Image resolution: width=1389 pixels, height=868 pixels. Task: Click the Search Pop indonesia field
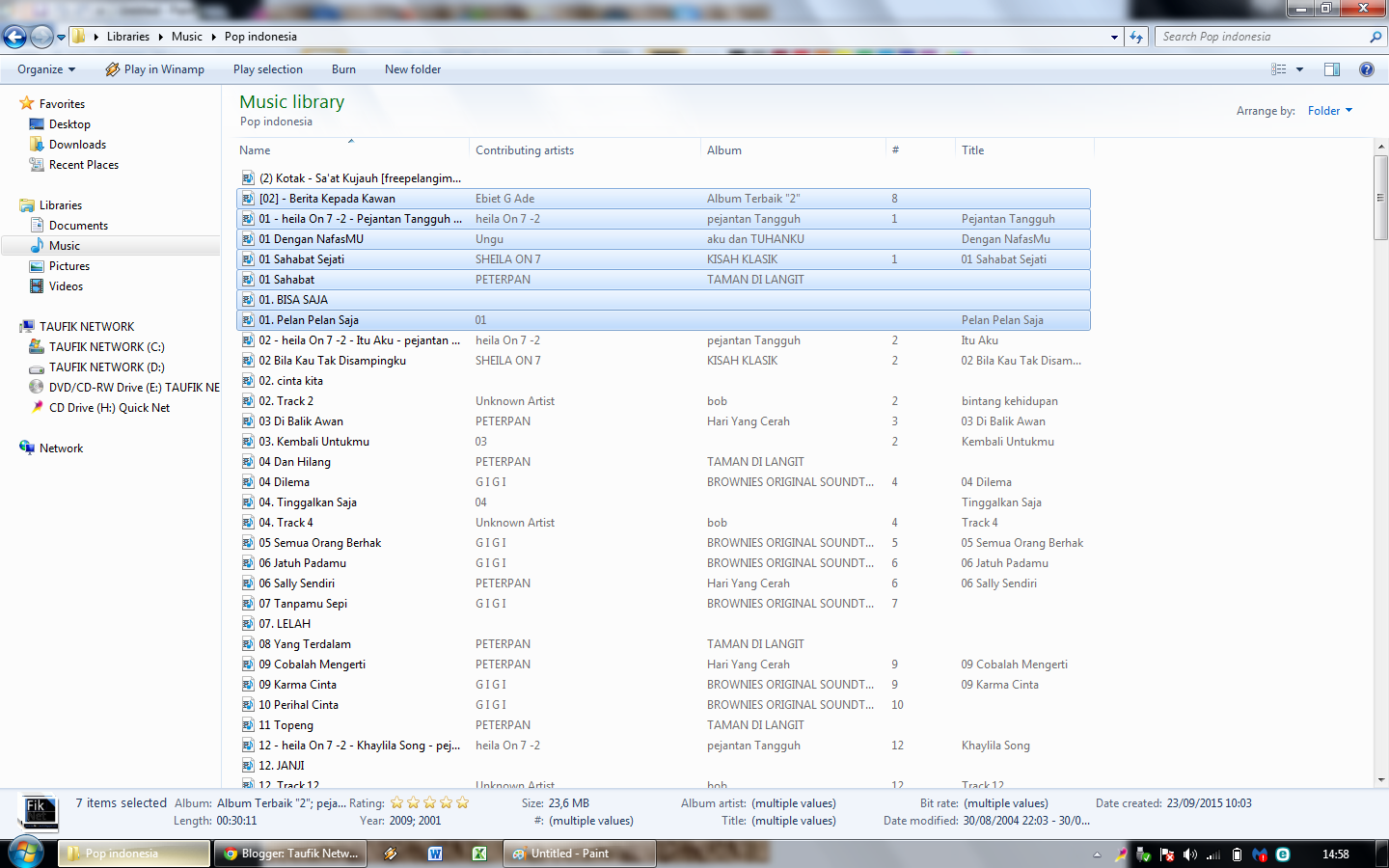pyautogui.click(x=1264, y=37)
